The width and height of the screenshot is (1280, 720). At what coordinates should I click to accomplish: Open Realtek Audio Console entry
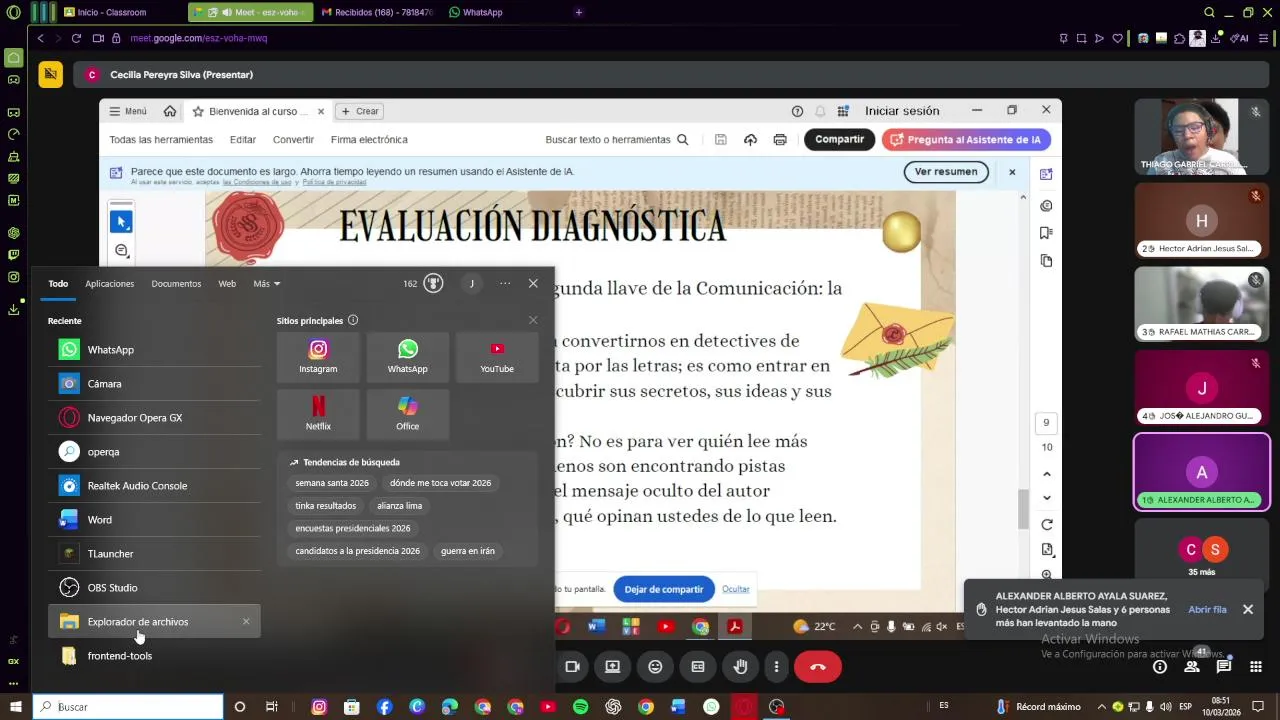(154, 486)
